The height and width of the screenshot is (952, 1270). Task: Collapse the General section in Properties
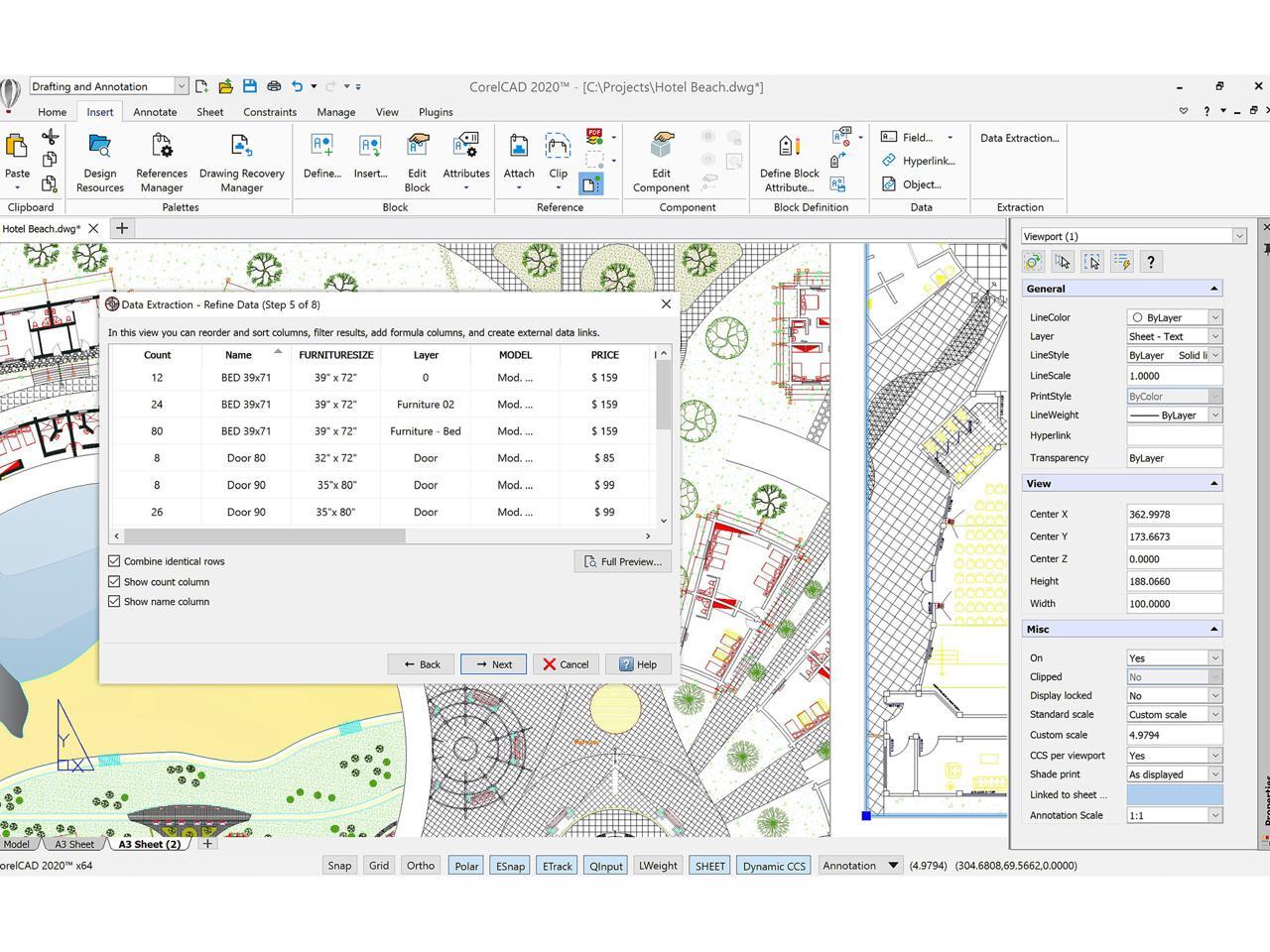click(x=1212, y=288)
